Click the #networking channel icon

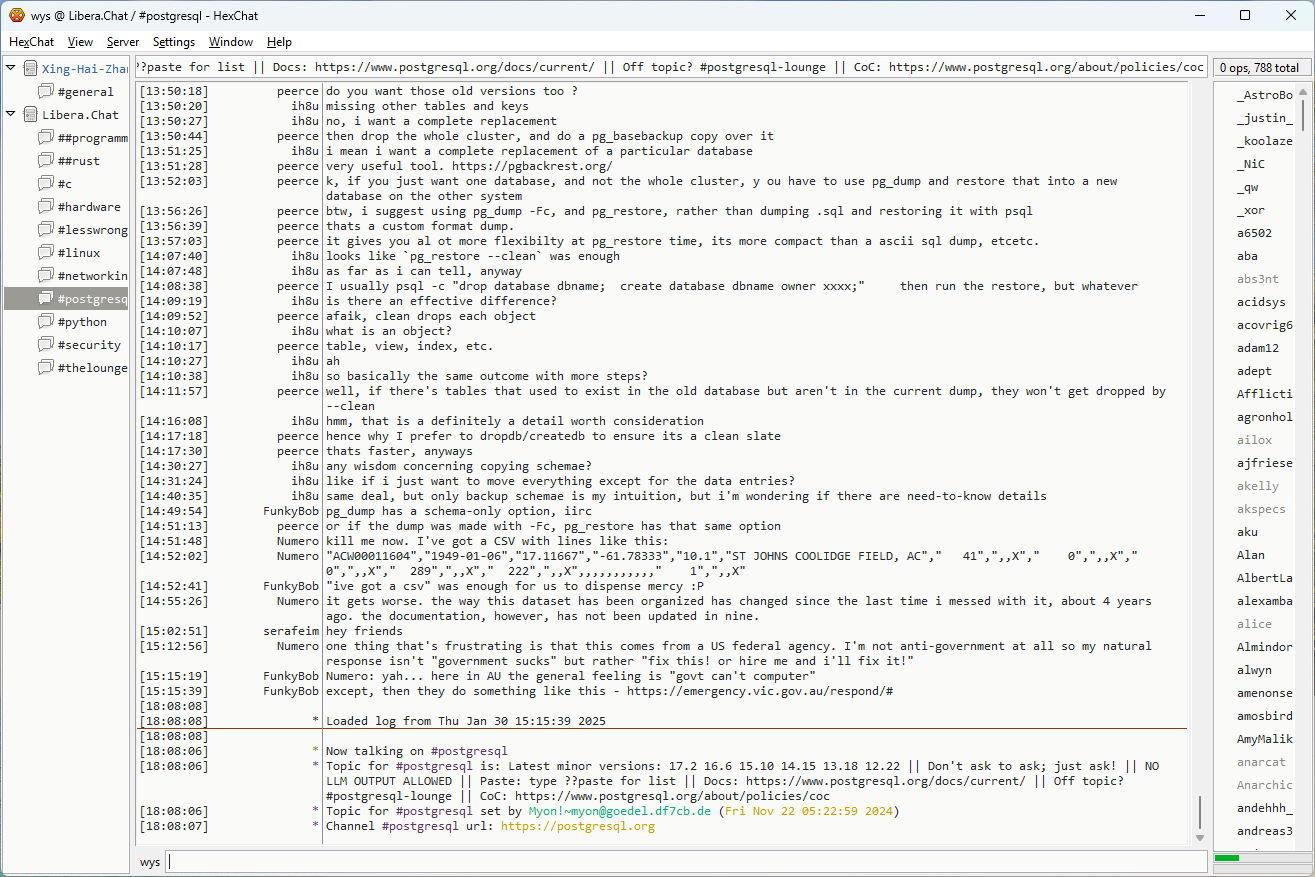[x=46, y=276]
